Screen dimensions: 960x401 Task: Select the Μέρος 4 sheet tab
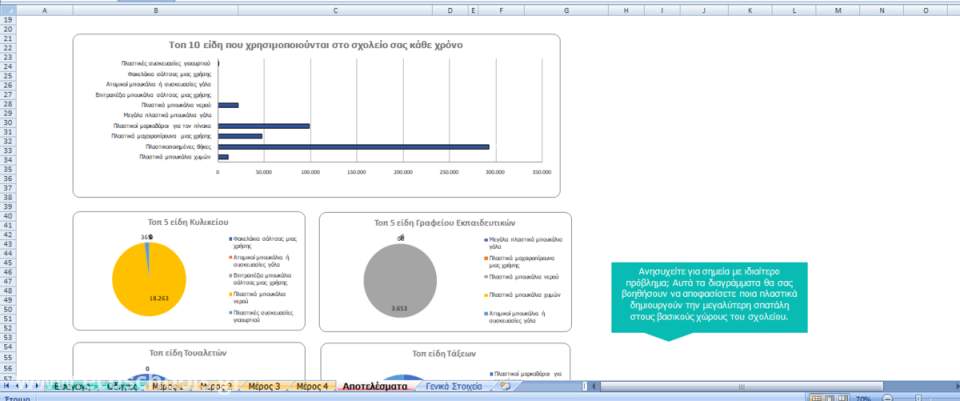click(x=312, y=385)
